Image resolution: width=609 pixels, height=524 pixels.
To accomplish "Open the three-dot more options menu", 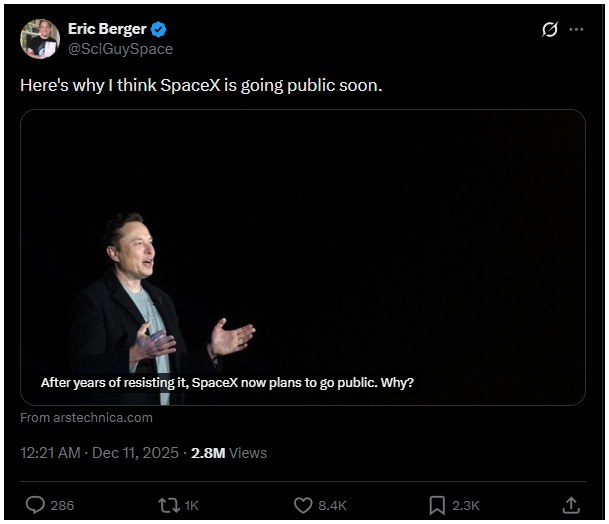I will tap(576, 30).
